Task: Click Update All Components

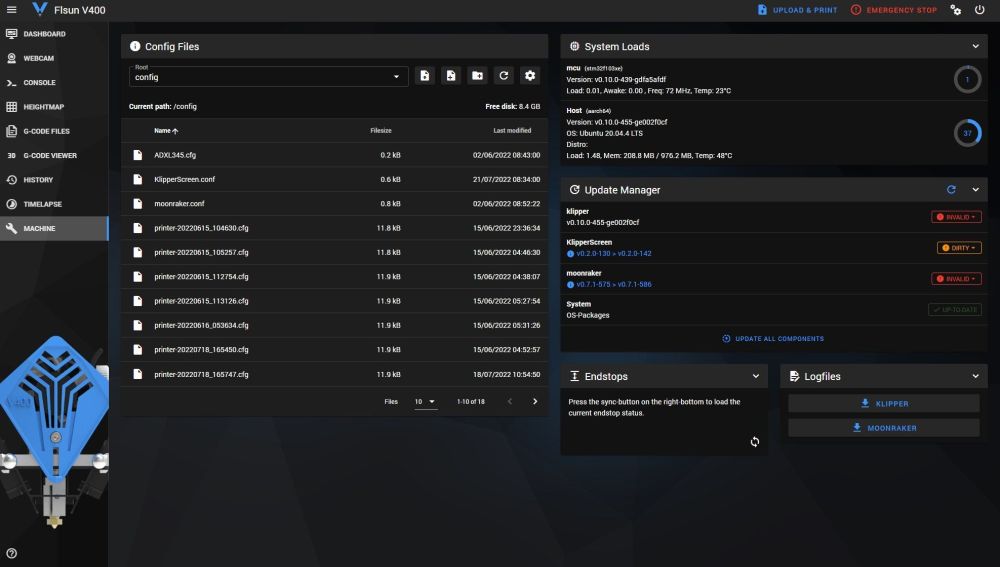Action: pyautogui.click(x=773, y=339)
